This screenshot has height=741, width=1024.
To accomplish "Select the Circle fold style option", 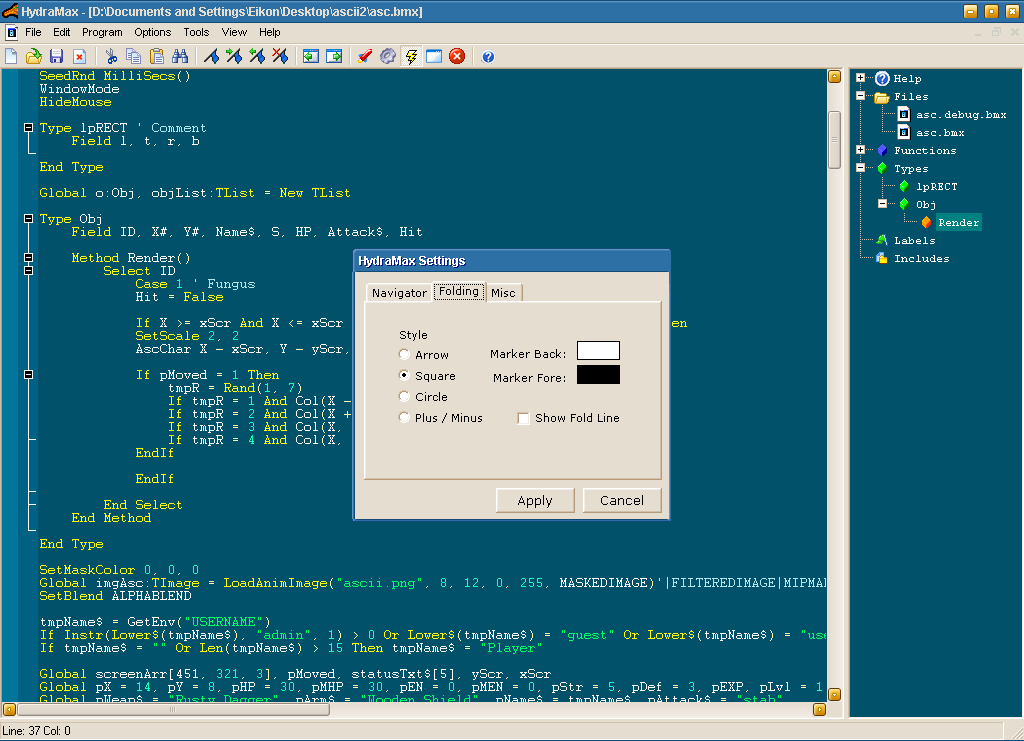I will (x=404, y=397).
